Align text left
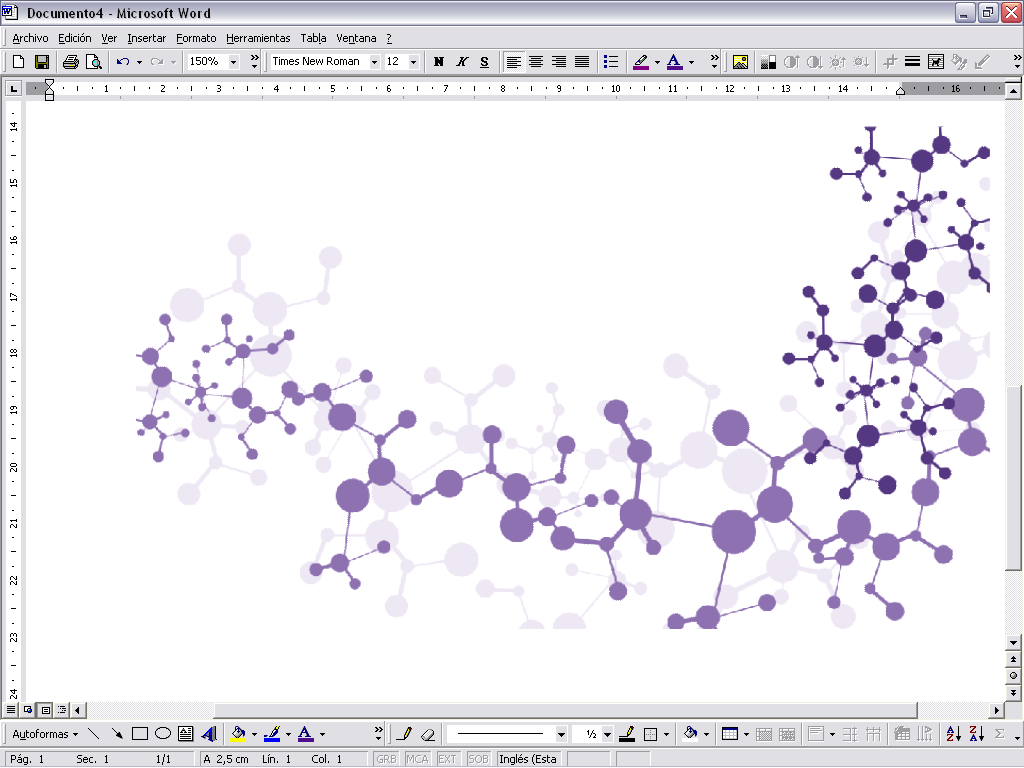The height and width of the screenshot is (768, 1024). (513, 62)
